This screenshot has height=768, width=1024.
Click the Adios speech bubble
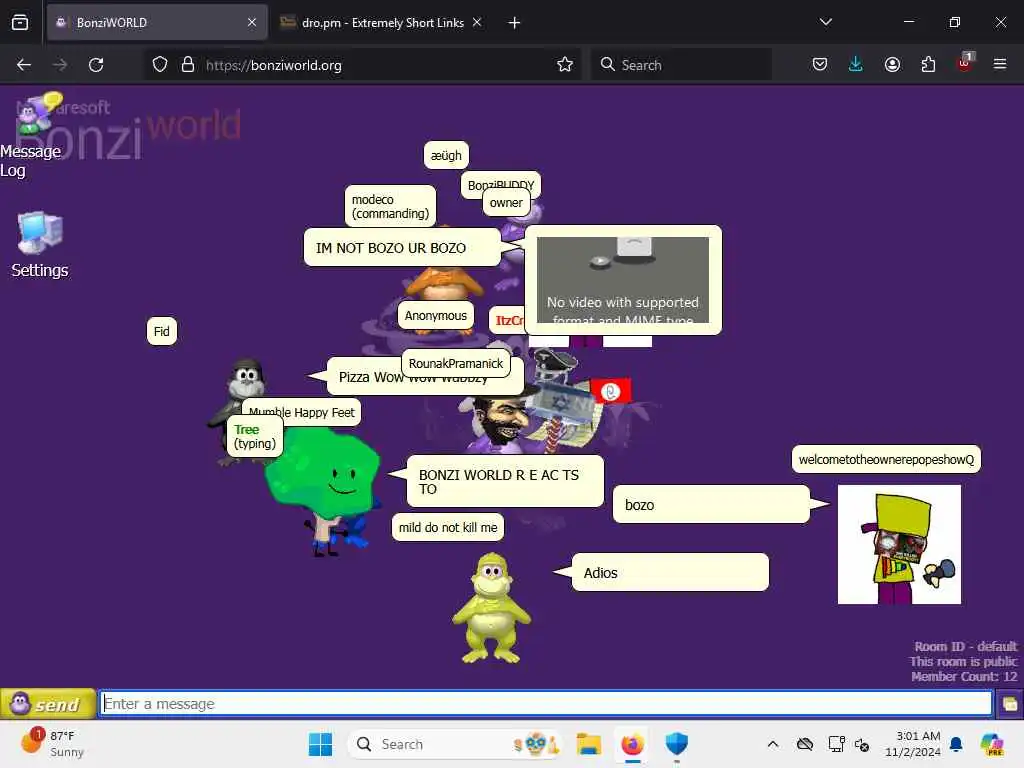click(x=670, y=573)
